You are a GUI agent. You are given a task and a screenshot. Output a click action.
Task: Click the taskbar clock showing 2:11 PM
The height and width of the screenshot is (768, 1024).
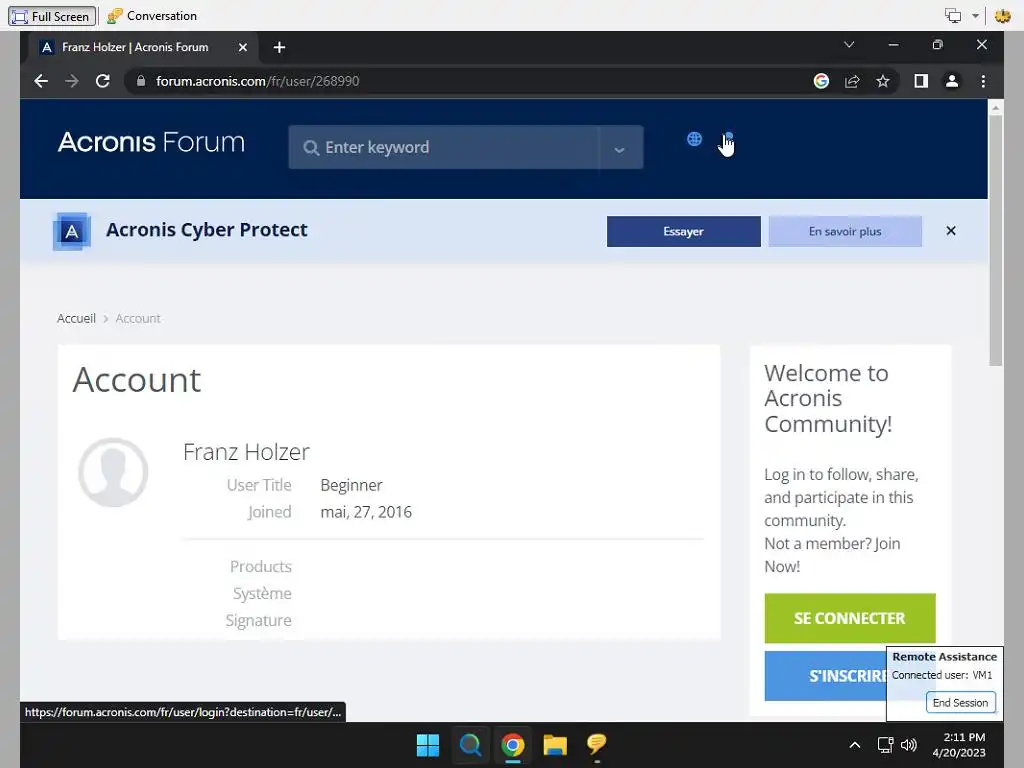[959, 744]
